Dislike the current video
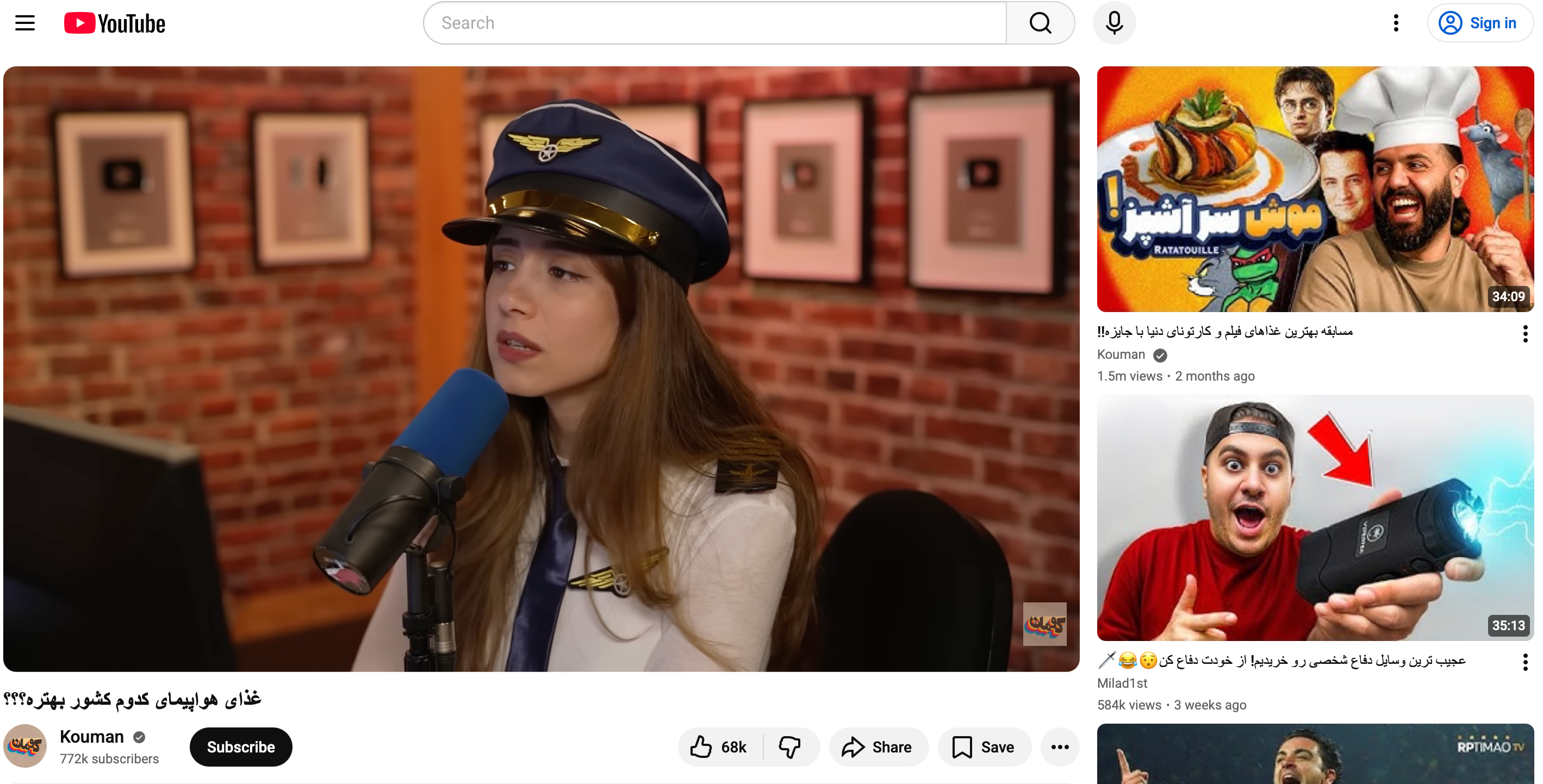This screenshot has height=784, width=1543. pyautogui.click(x=791, y=747)
